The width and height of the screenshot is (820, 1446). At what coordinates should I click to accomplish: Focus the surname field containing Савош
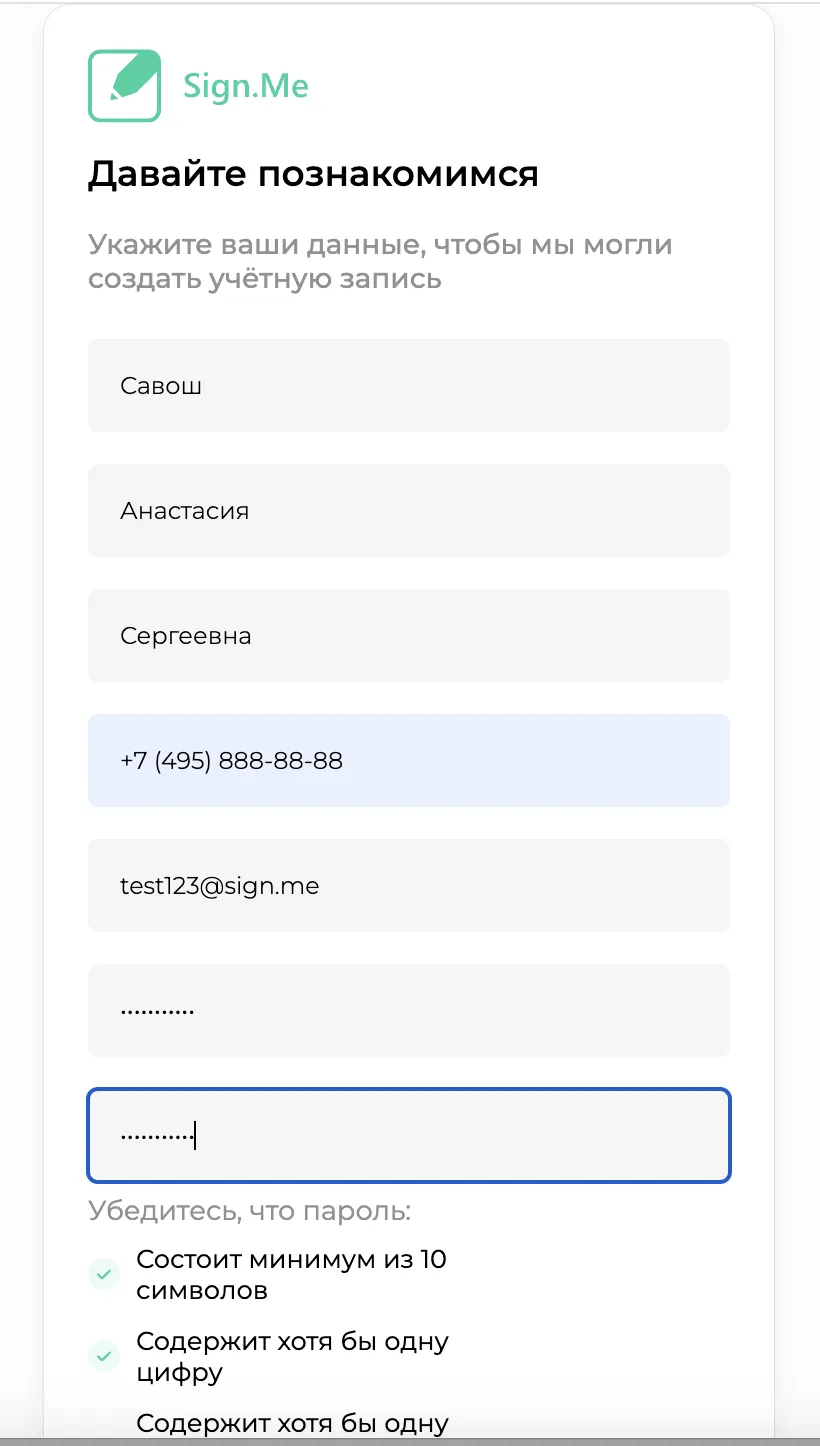point(409,385)
